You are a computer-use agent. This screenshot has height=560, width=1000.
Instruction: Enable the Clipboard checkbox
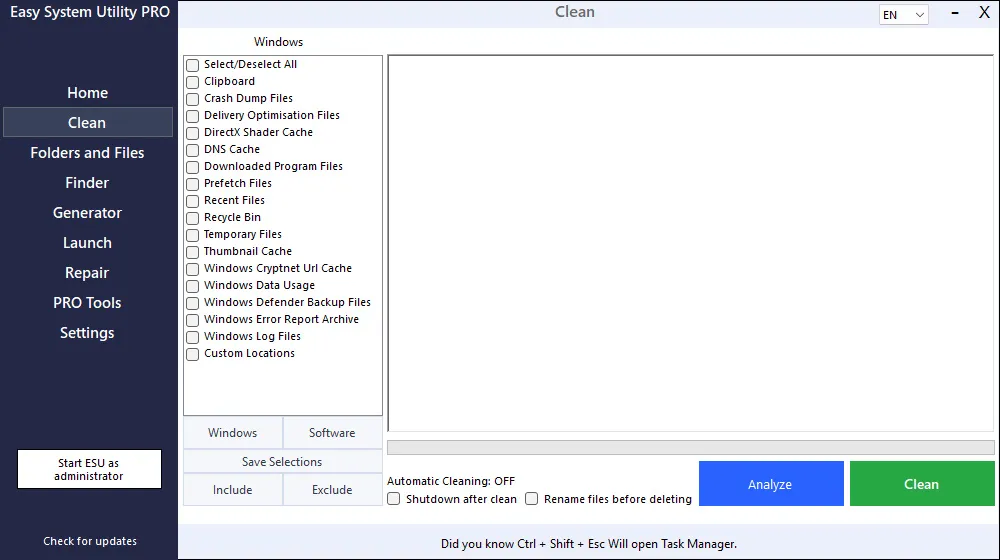[193, 82]
